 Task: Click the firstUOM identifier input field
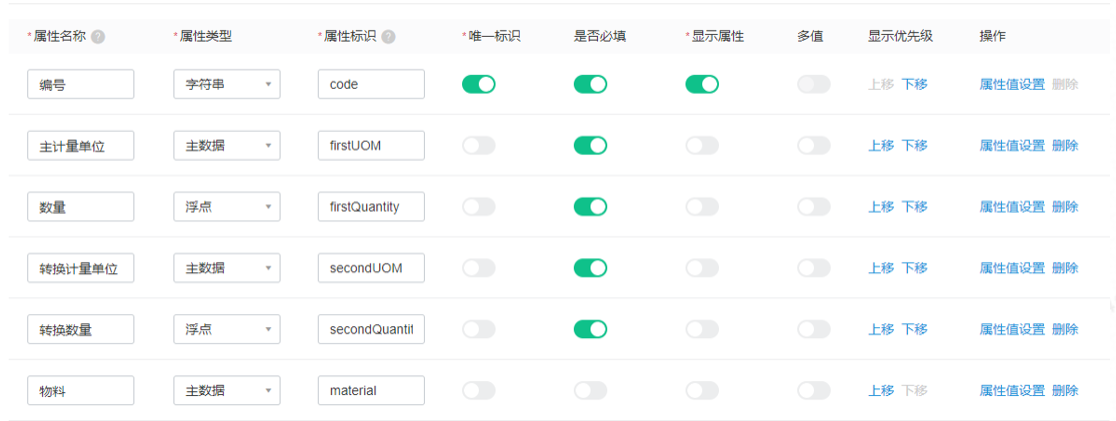(x=372, y=145)
